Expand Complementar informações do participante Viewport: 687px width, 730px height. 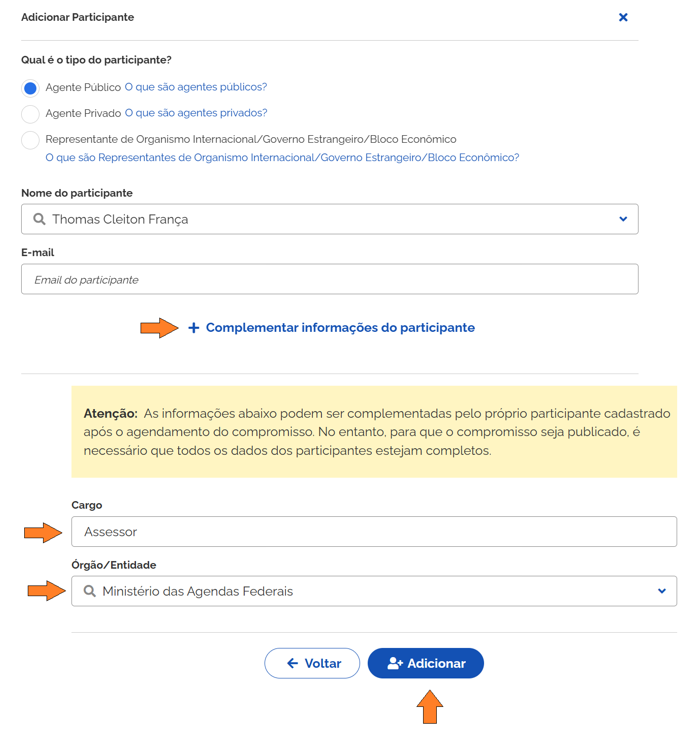(340, 328)
